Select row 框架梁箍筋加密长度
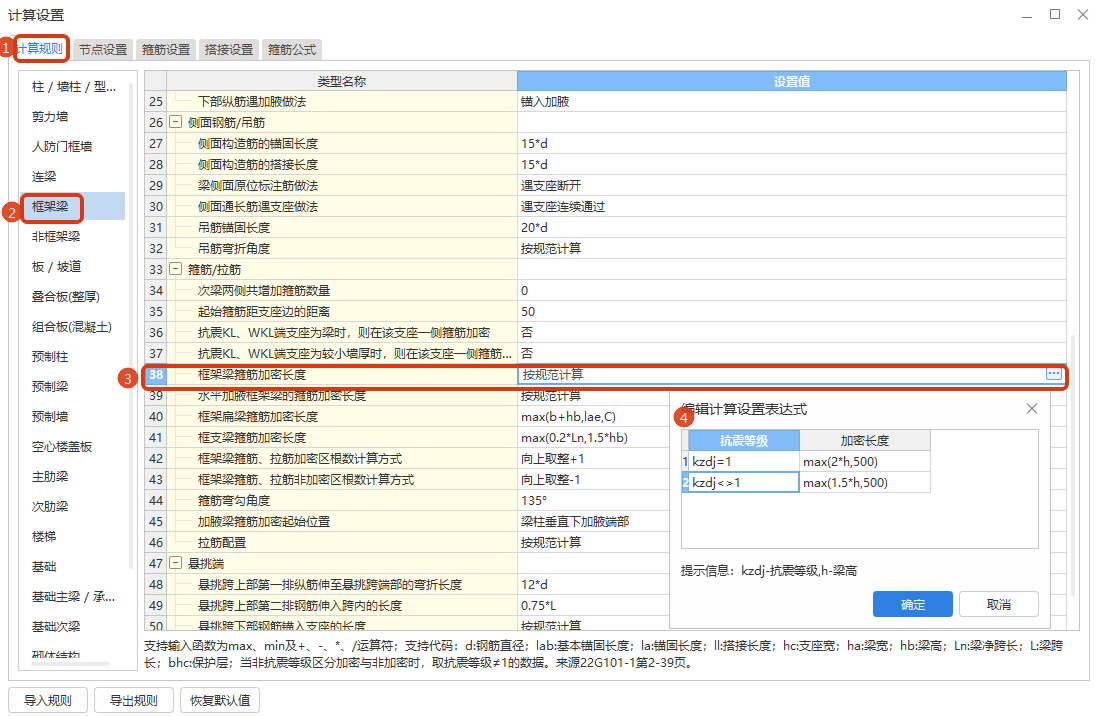This screenshot has height=716, width=1099. pos(604,375)
